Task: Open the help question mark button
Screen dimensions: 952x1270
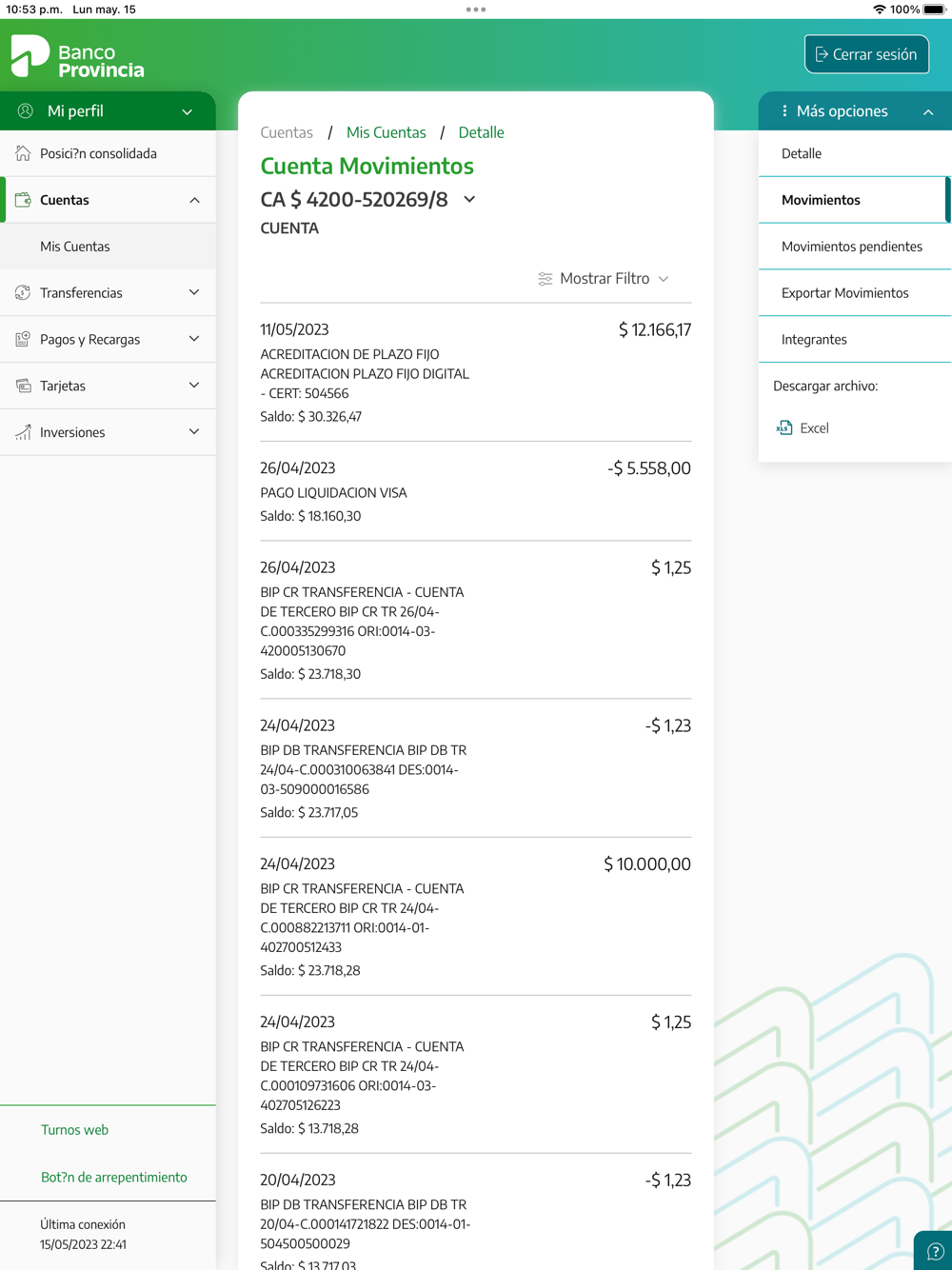Action: [x=935, y=1252]
